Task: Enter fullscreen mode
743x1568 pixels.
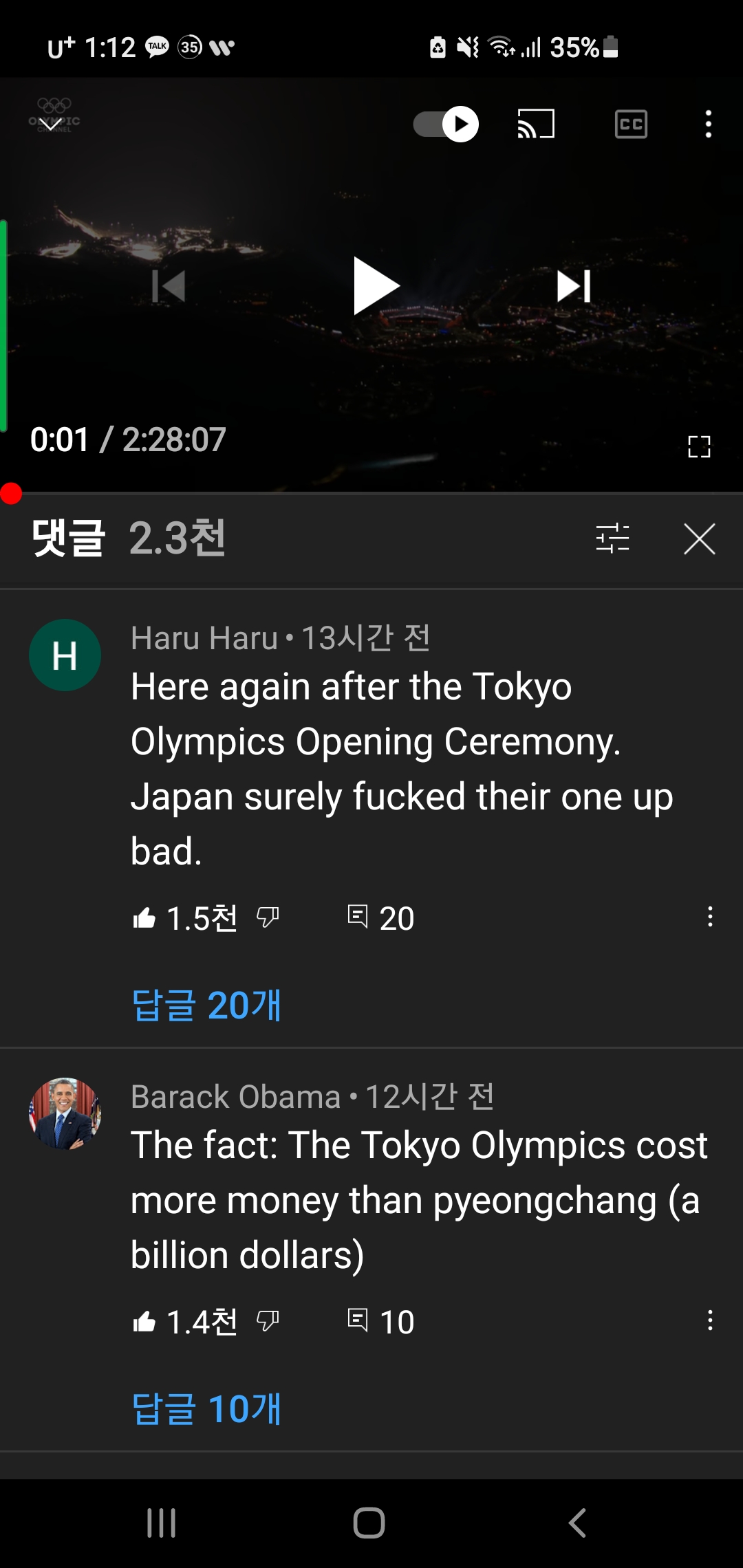Action: (x=699, y=447)
